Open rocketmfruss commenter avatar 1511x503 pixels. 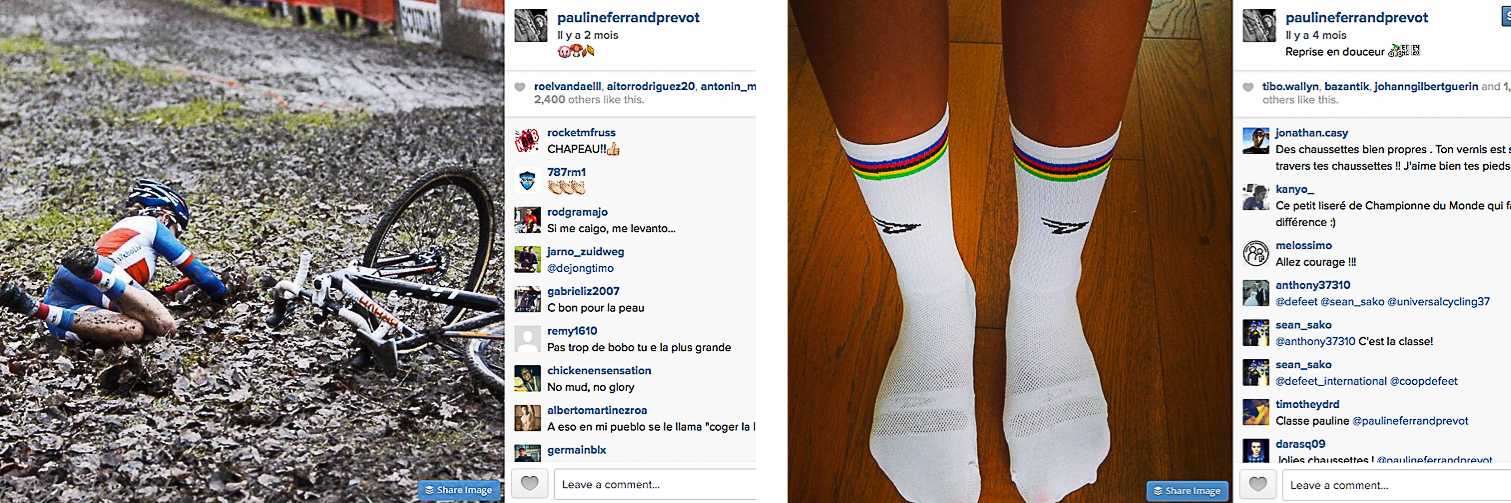coord(527,141)
